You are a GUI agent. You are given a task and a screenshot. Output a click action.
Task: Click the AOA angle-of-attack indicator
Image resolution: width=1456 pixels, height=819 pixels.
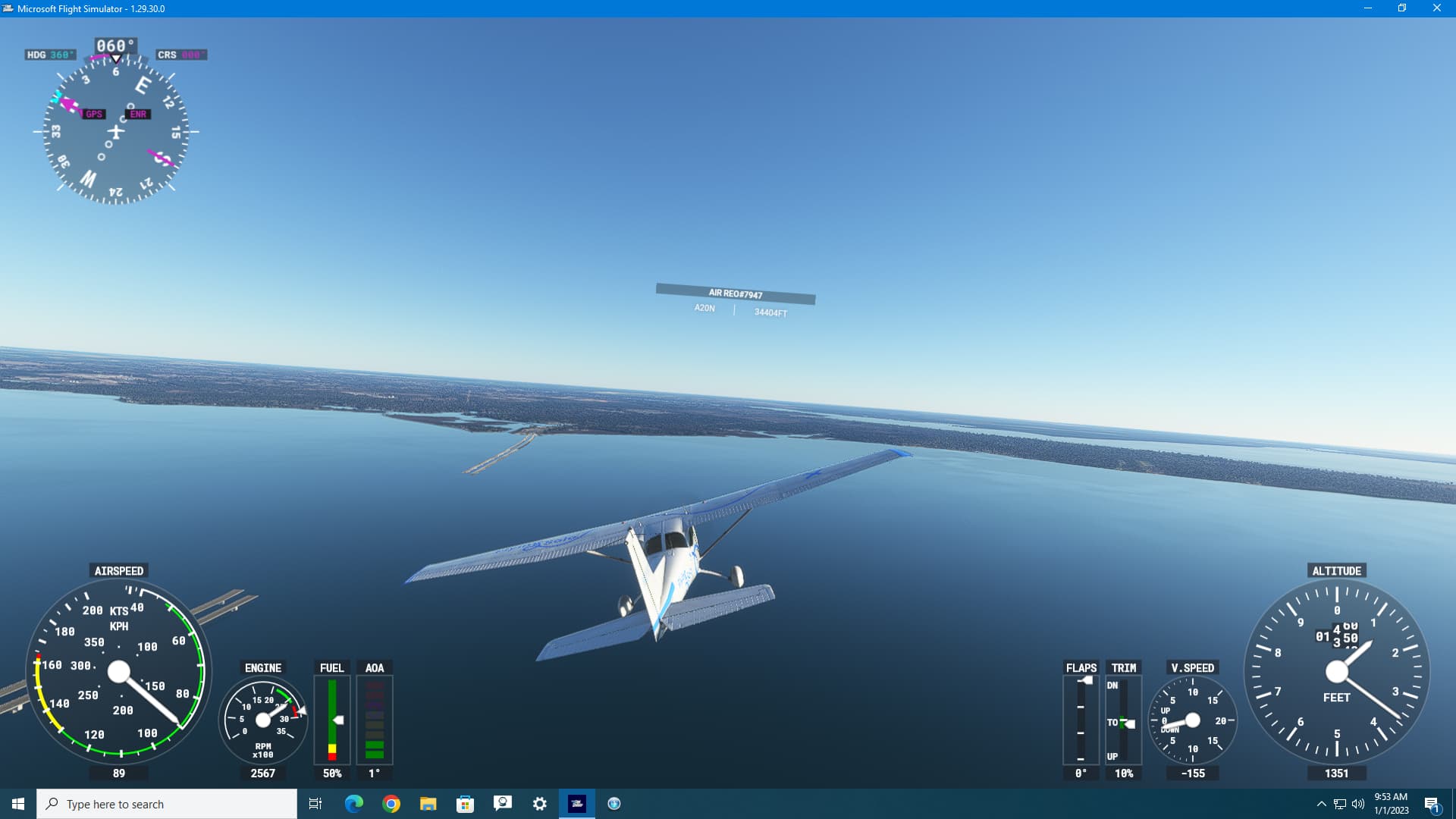tap(375, 720)
